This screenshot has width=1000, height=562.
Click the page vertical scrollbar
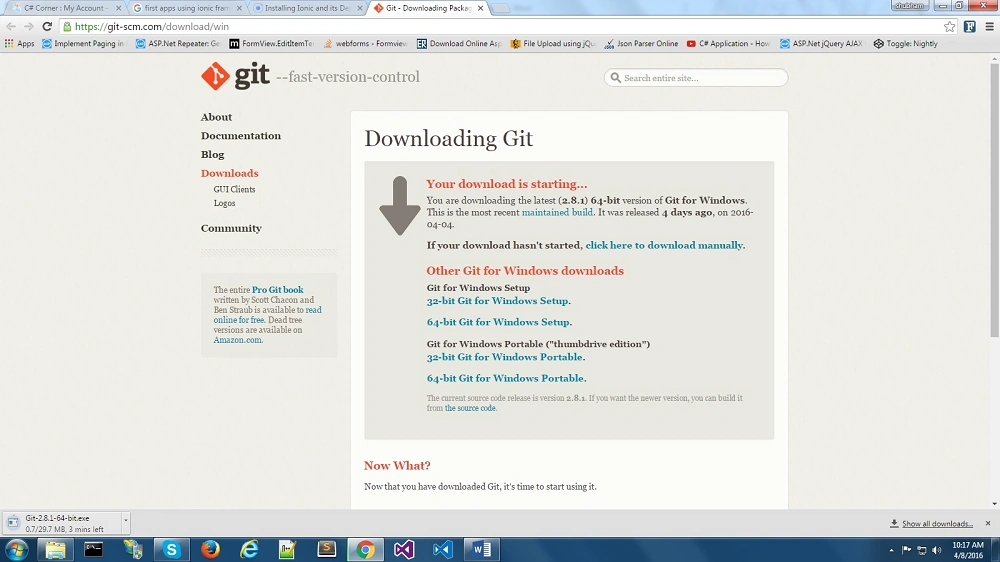994,200
